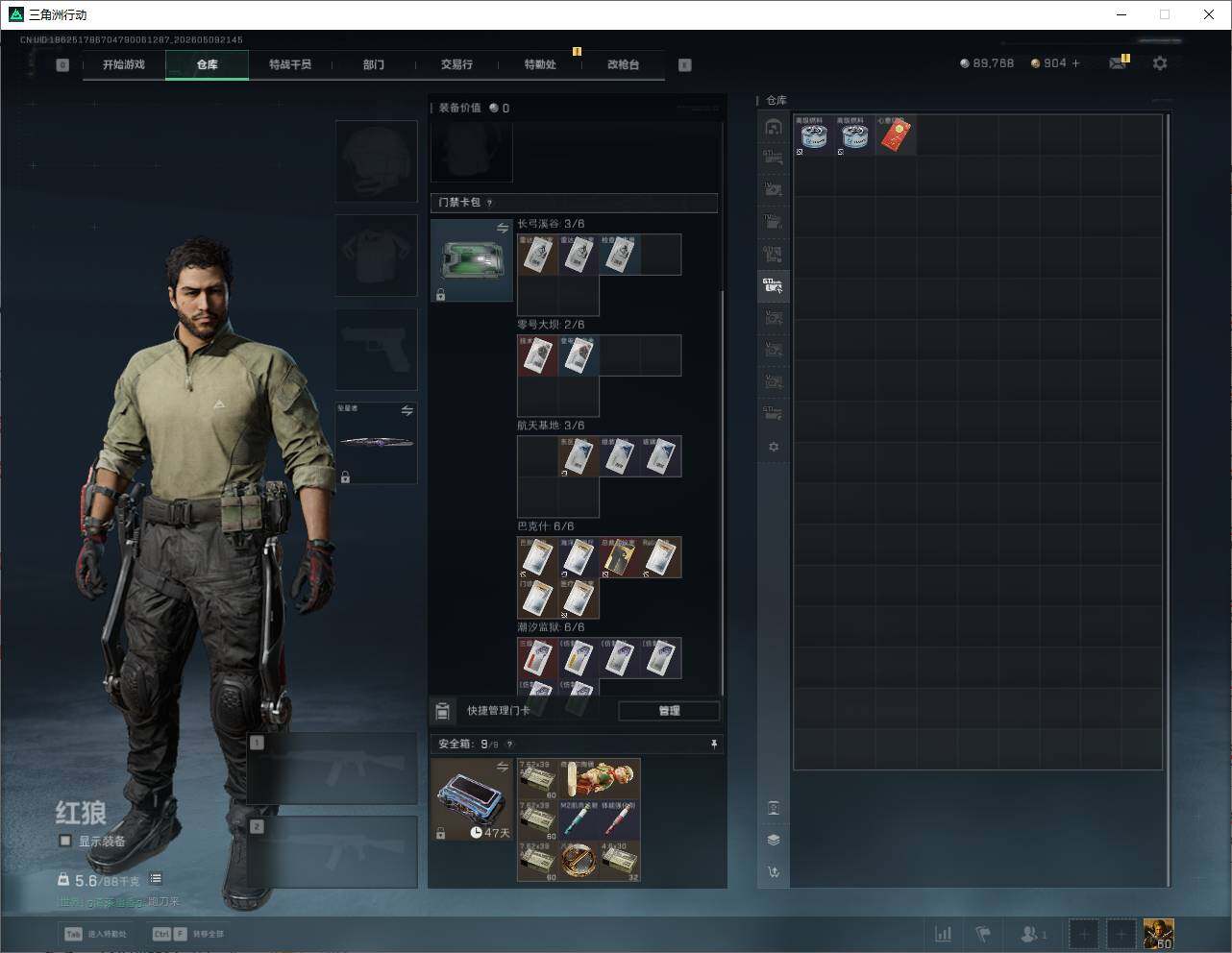1232x953 pixels.
Task: Select the green access card pack item
Action: [x=472, y=260]
